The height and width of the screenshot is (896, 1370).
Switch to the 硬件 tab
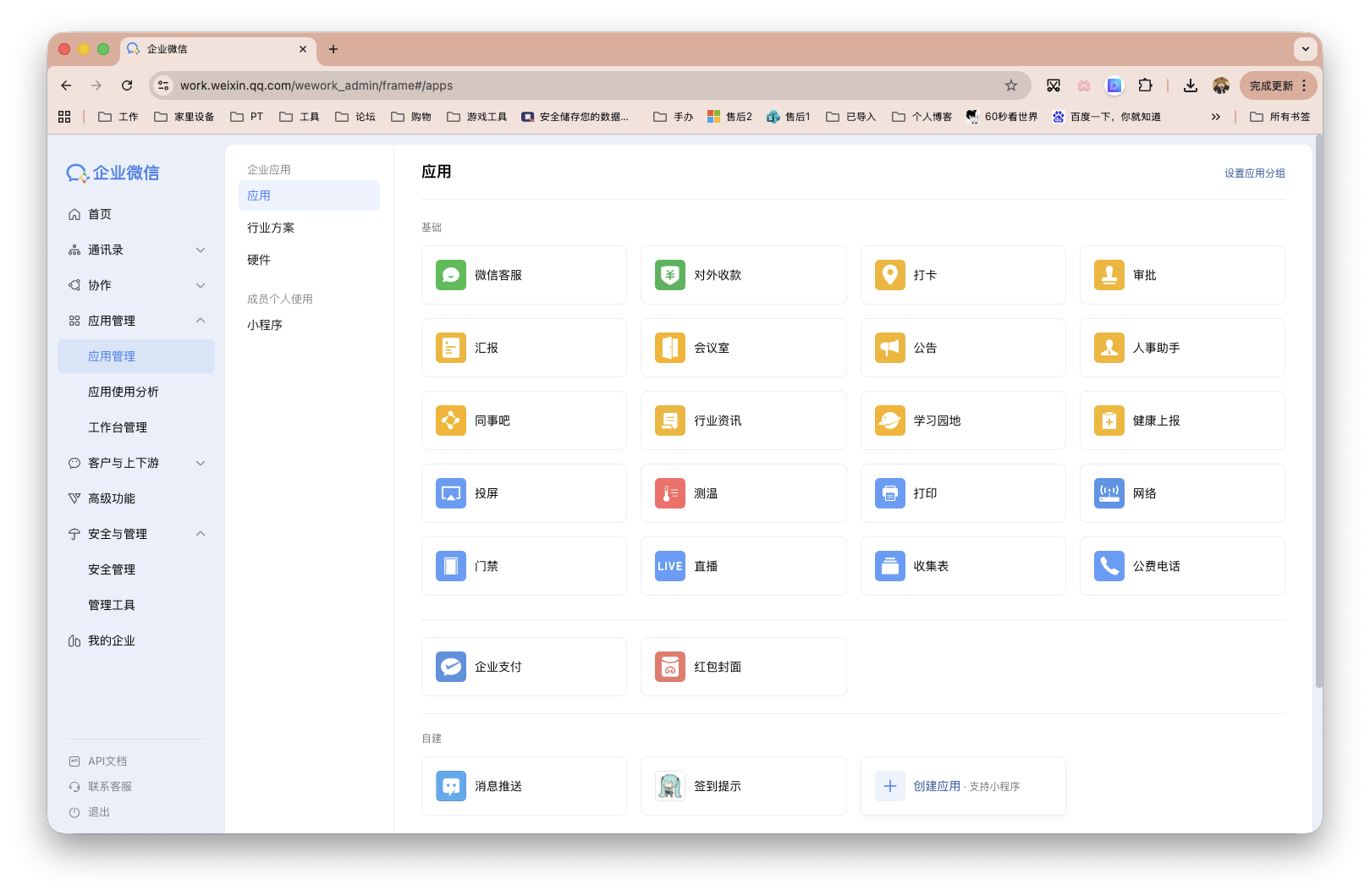(x=259, y=260)
